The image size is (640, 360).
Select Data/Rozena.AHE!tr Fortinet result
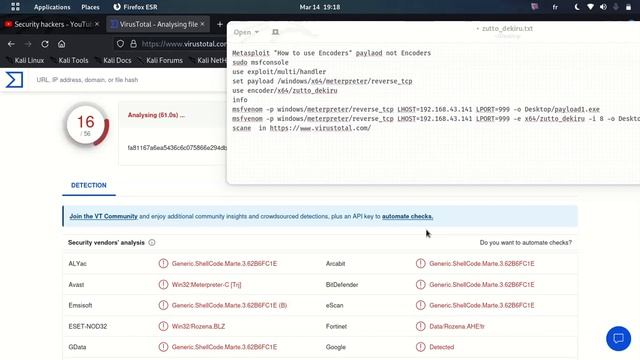point(457,326)
